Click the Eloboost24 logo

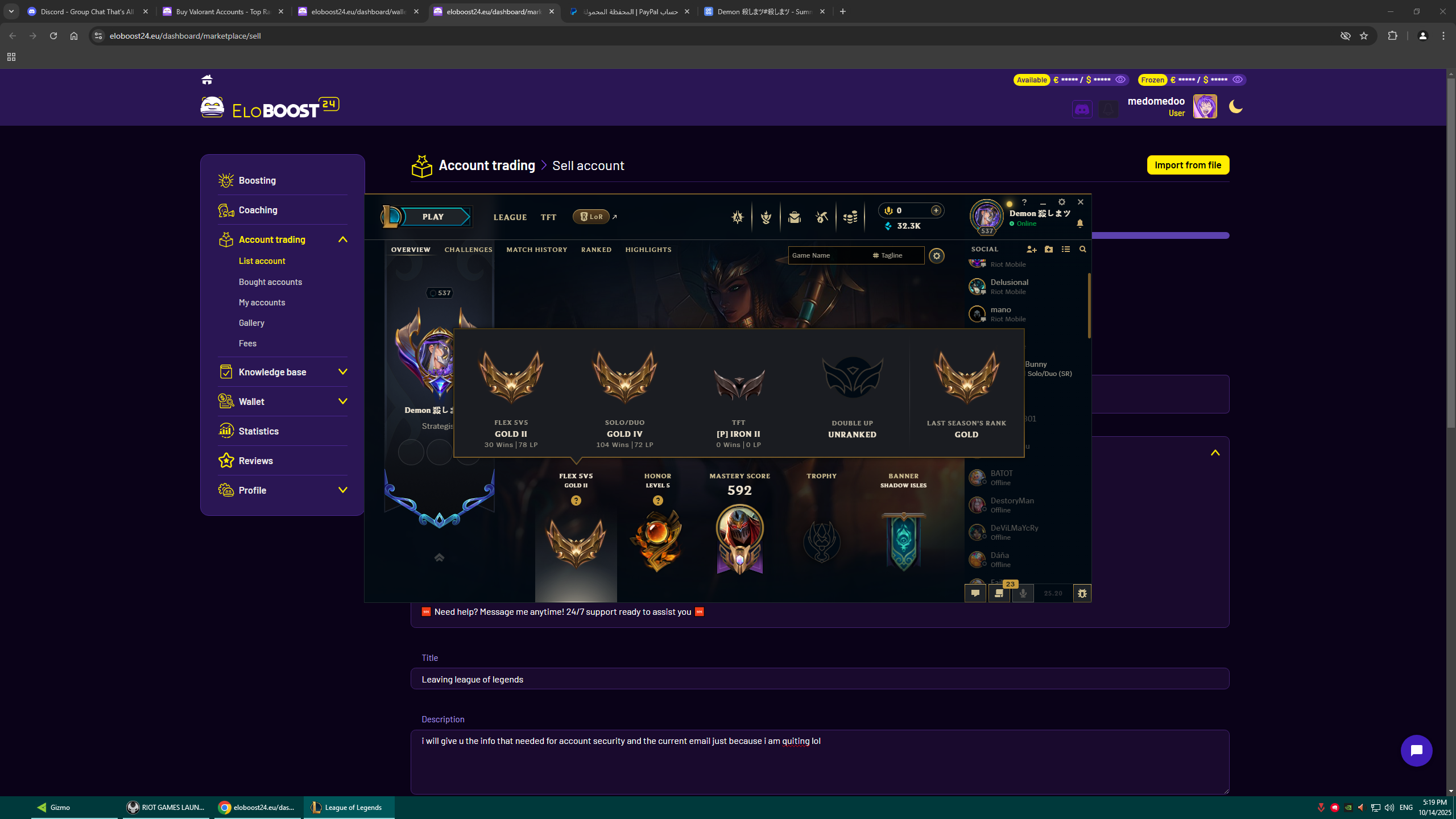[x=270, y=107]
